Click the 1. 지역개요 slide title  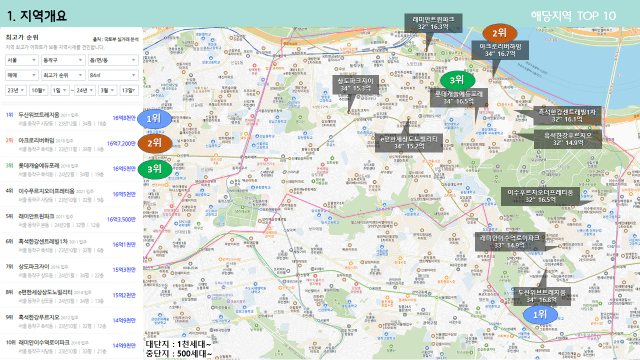click(x=36, y=16)
